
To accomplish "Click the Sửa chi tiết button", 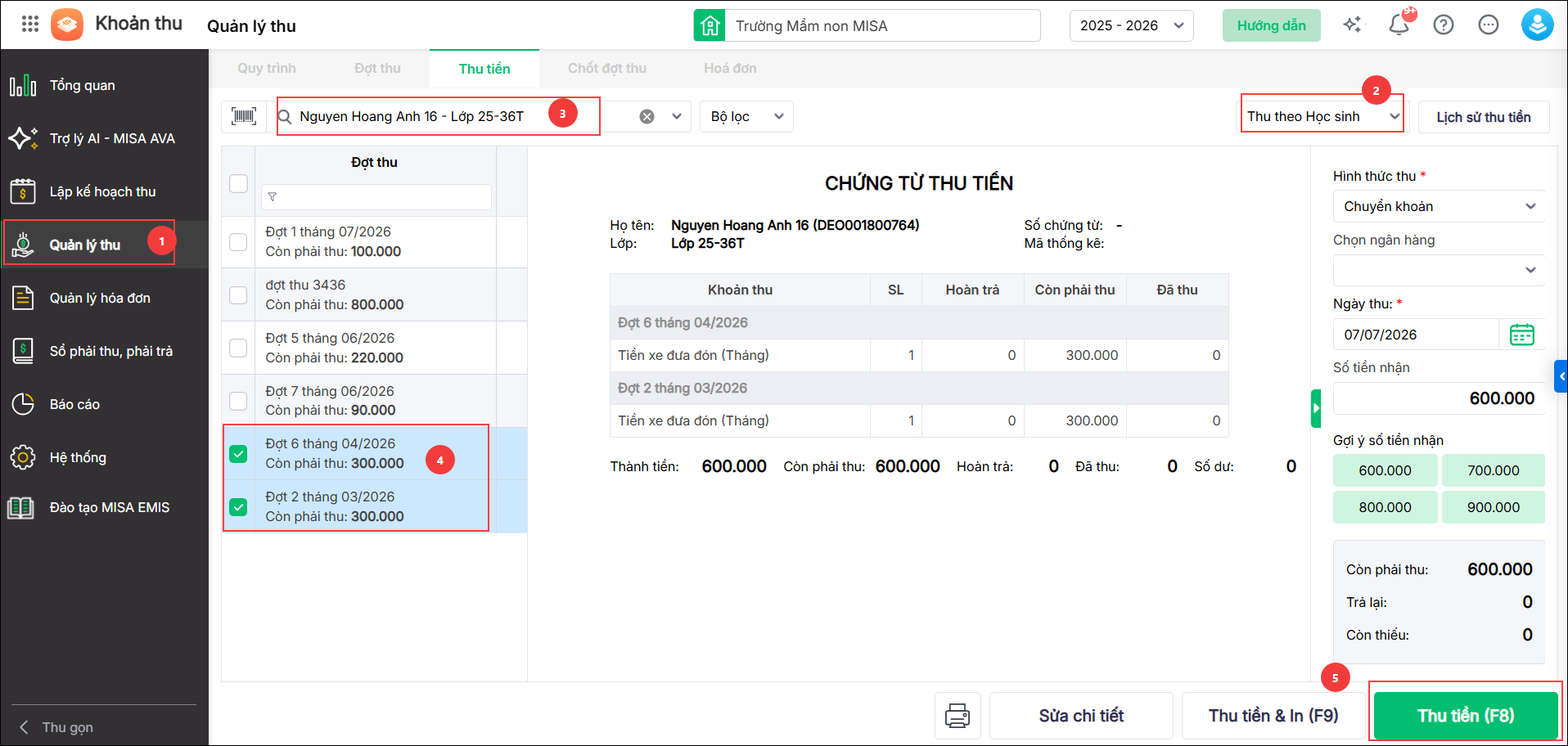I will [x=1081, y=716].
